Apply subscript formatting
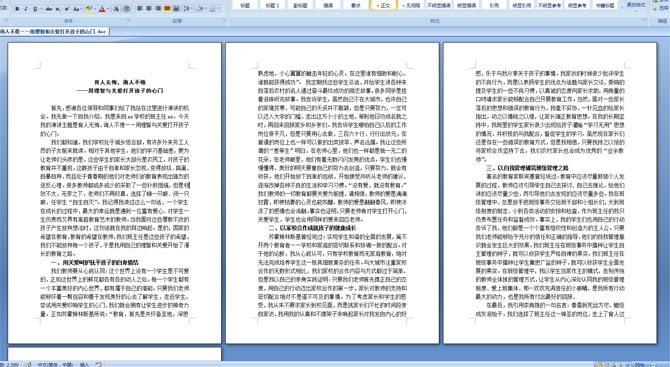 pyautogui.click(x=58, y=9)
